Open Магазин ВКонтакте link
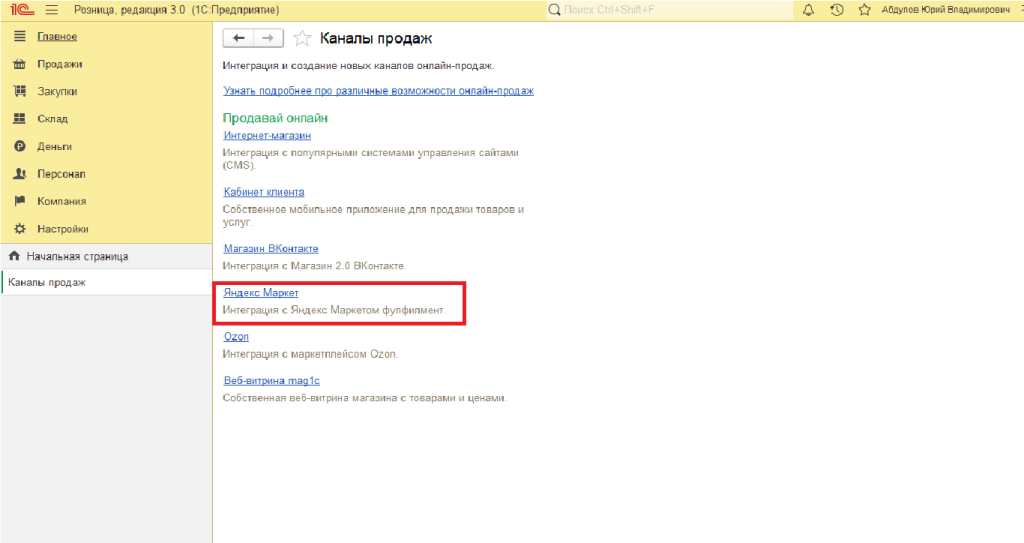Screen dimensions: 1024x543 [271, 248]
